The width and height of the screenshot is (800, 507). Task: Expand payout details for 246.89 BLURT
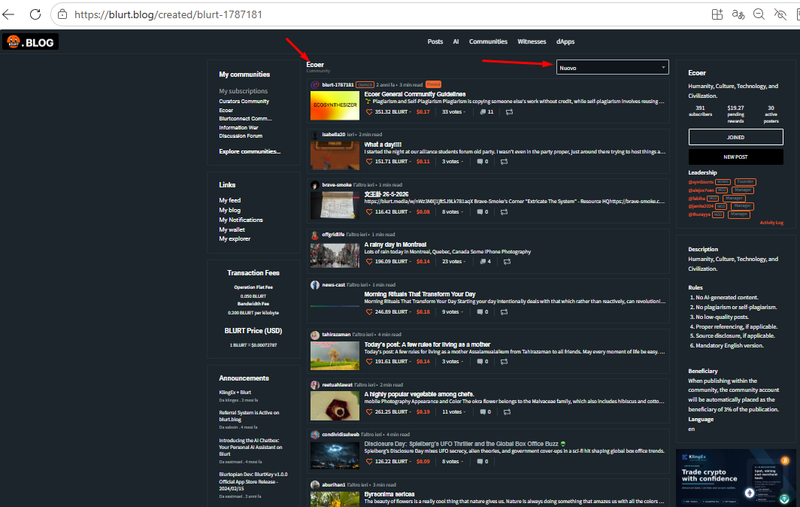point(393,312)
